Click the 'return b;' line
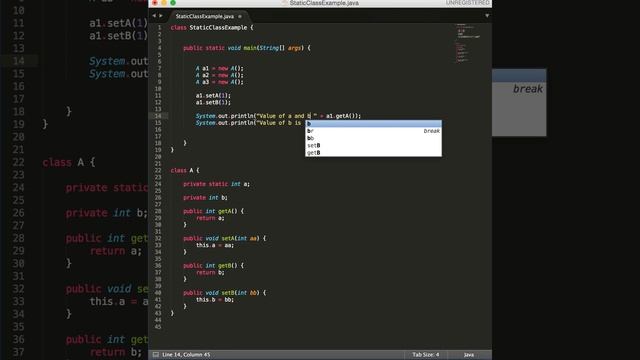The height and width of the screenshot is (360, 640). coord(210,272)
